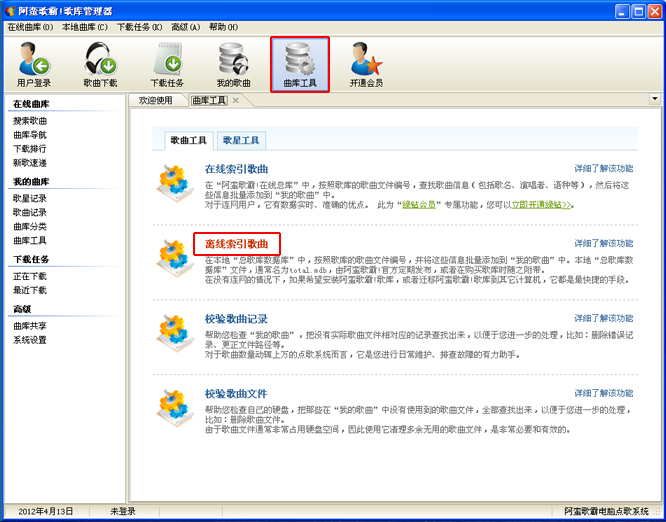This screenshot has width=666, height=522.
Task: Minimize the 歌库管理器 window
Action: [623, 11]
